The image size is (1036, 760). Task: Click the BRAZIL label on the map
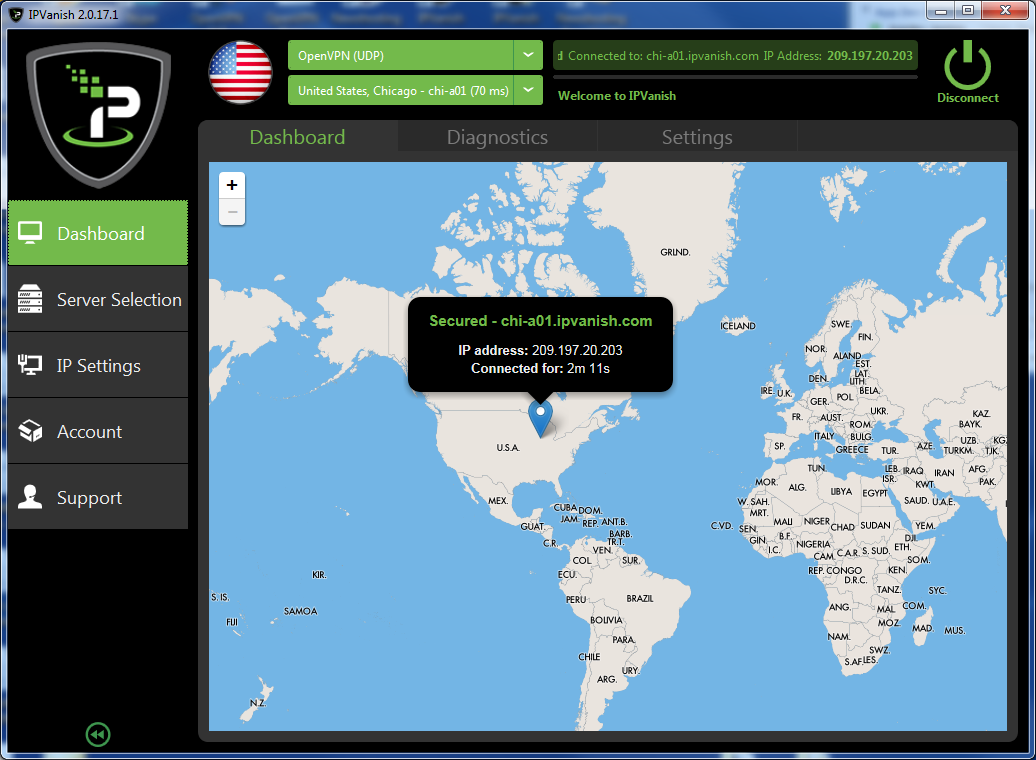640,598
